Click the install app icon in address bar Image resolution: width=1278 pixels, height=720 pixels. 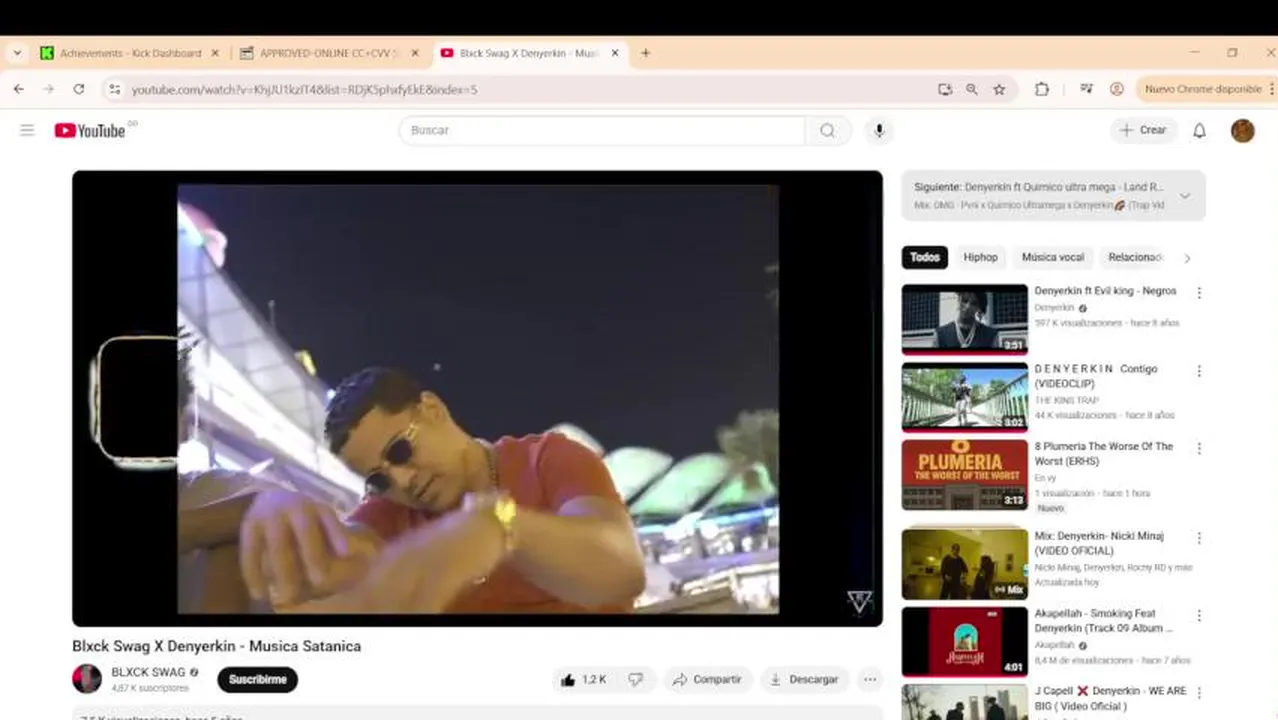tap(945, 89)
